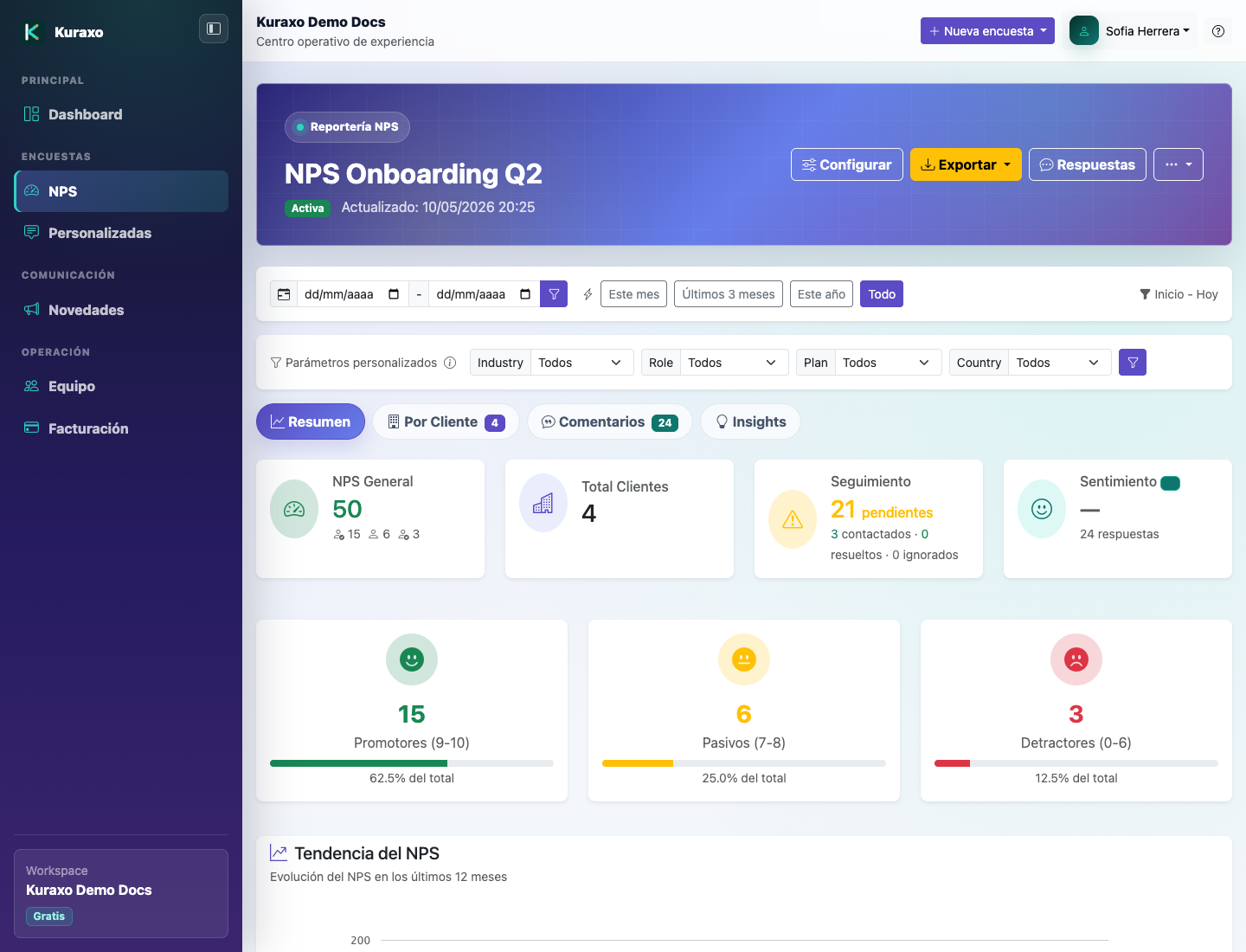The width and height of the screenshot is (1246, 952).
Task: Apply custom parameters with the purple funnel button
Action: [x=1133, y=363]
